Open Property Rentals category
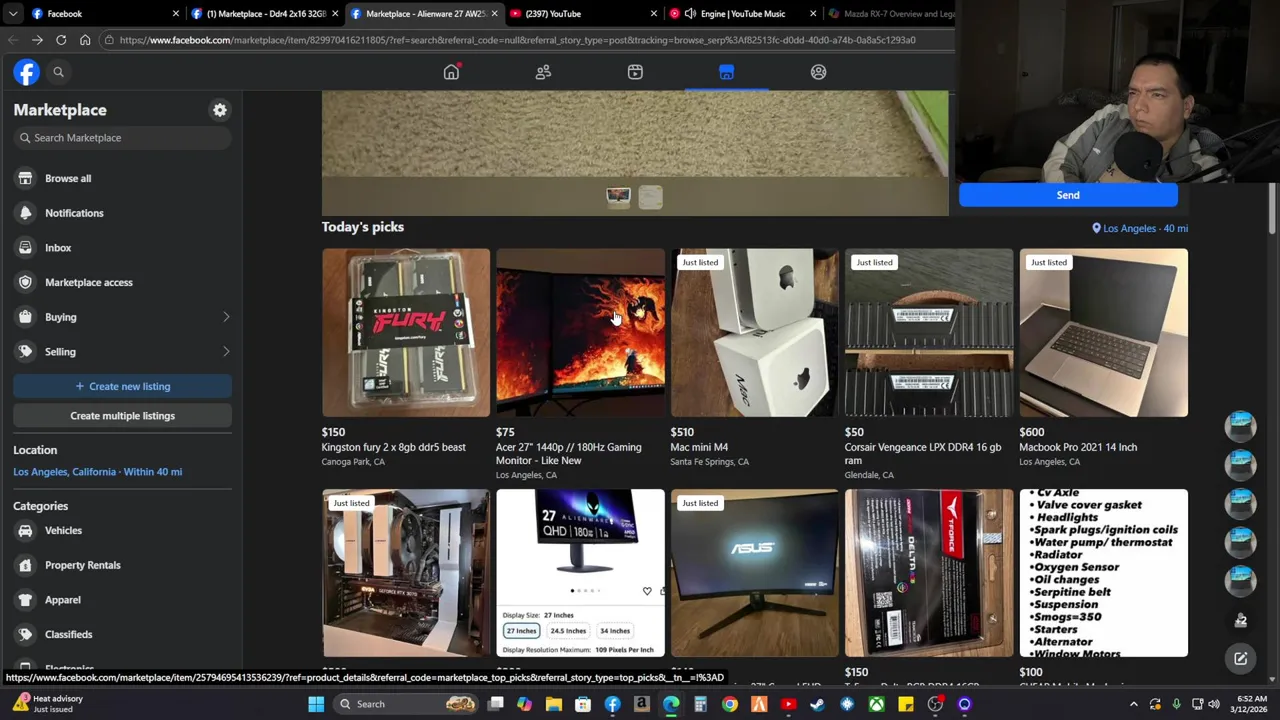The image size is (1280, 720). click(x=122, y=565)
